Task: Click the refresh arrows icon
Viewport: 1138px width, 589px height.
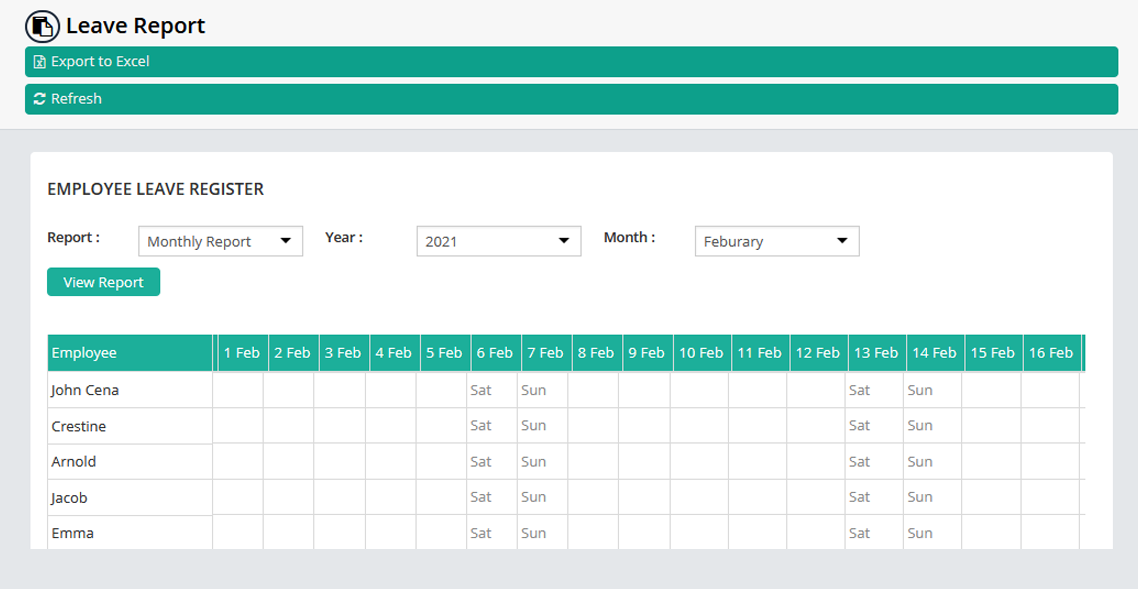Action: click(x=40, y=99)
